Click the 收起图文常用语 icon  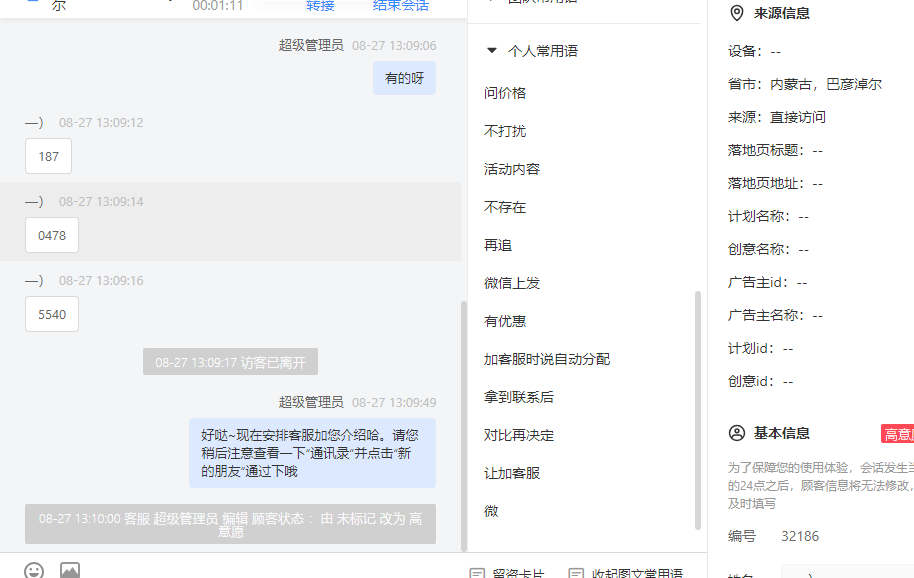click(x=576, y=573)
